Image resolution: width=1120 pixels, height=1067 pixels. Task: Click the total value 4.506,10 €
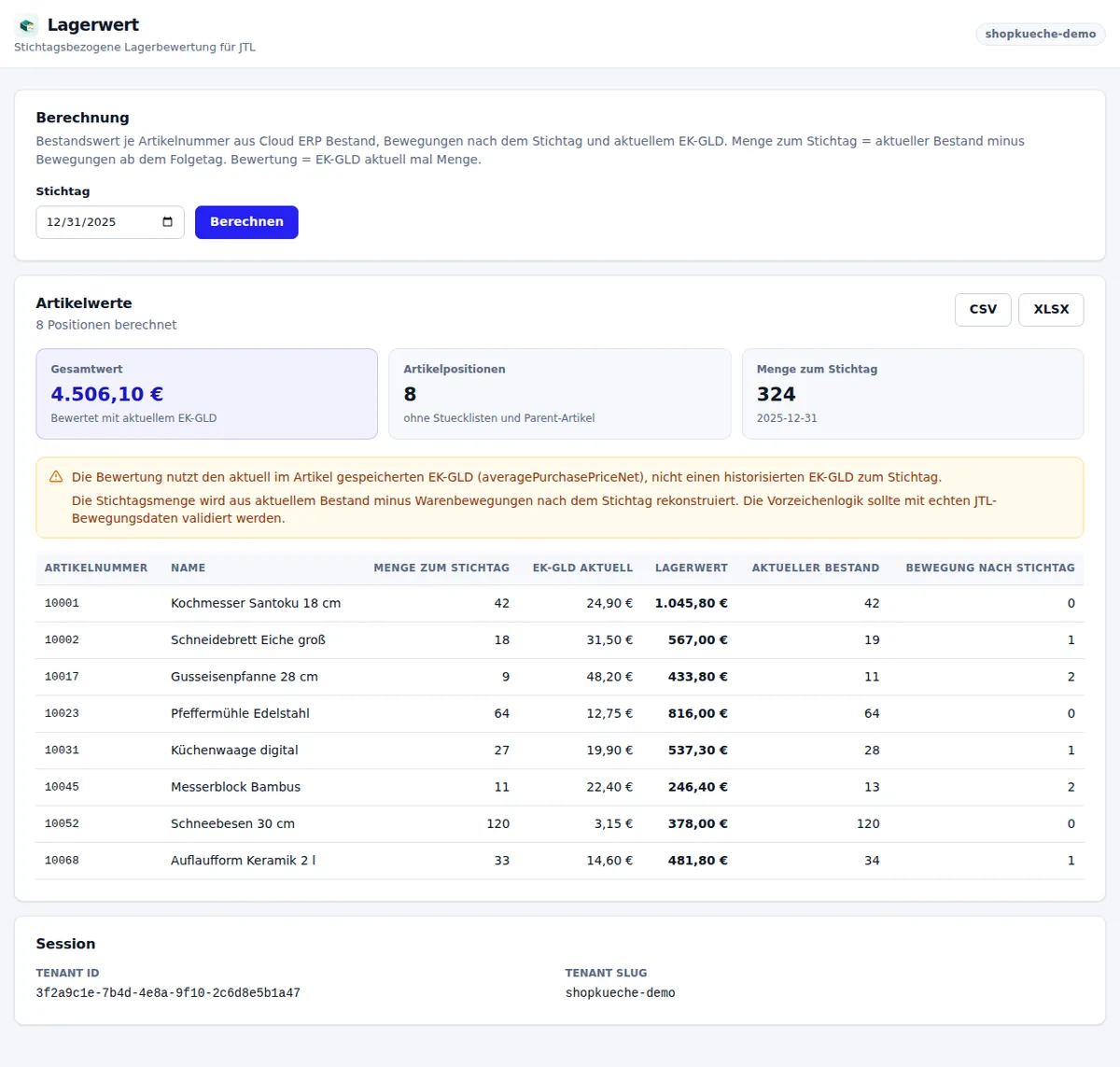(107, 394)
